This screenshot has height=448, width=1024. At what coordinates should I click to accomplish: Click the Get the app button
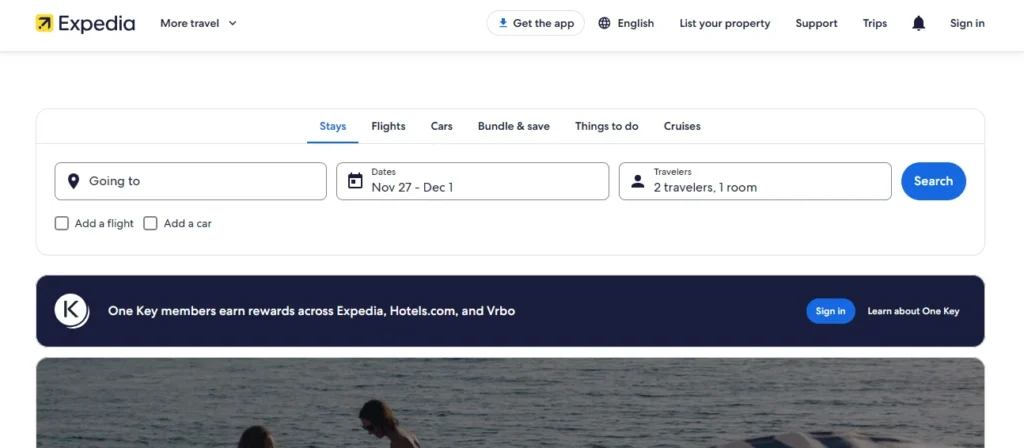[536, 24]
